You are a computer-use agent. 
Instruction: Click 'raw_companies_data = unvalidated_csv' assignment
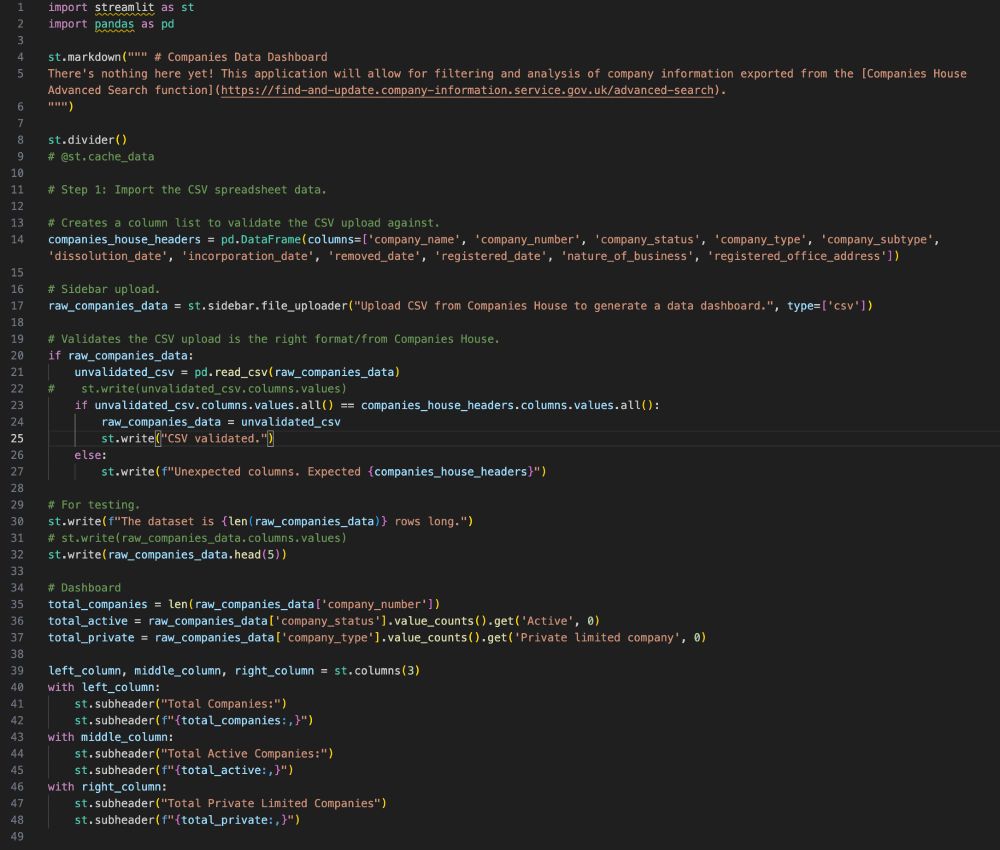pos(221,422)
